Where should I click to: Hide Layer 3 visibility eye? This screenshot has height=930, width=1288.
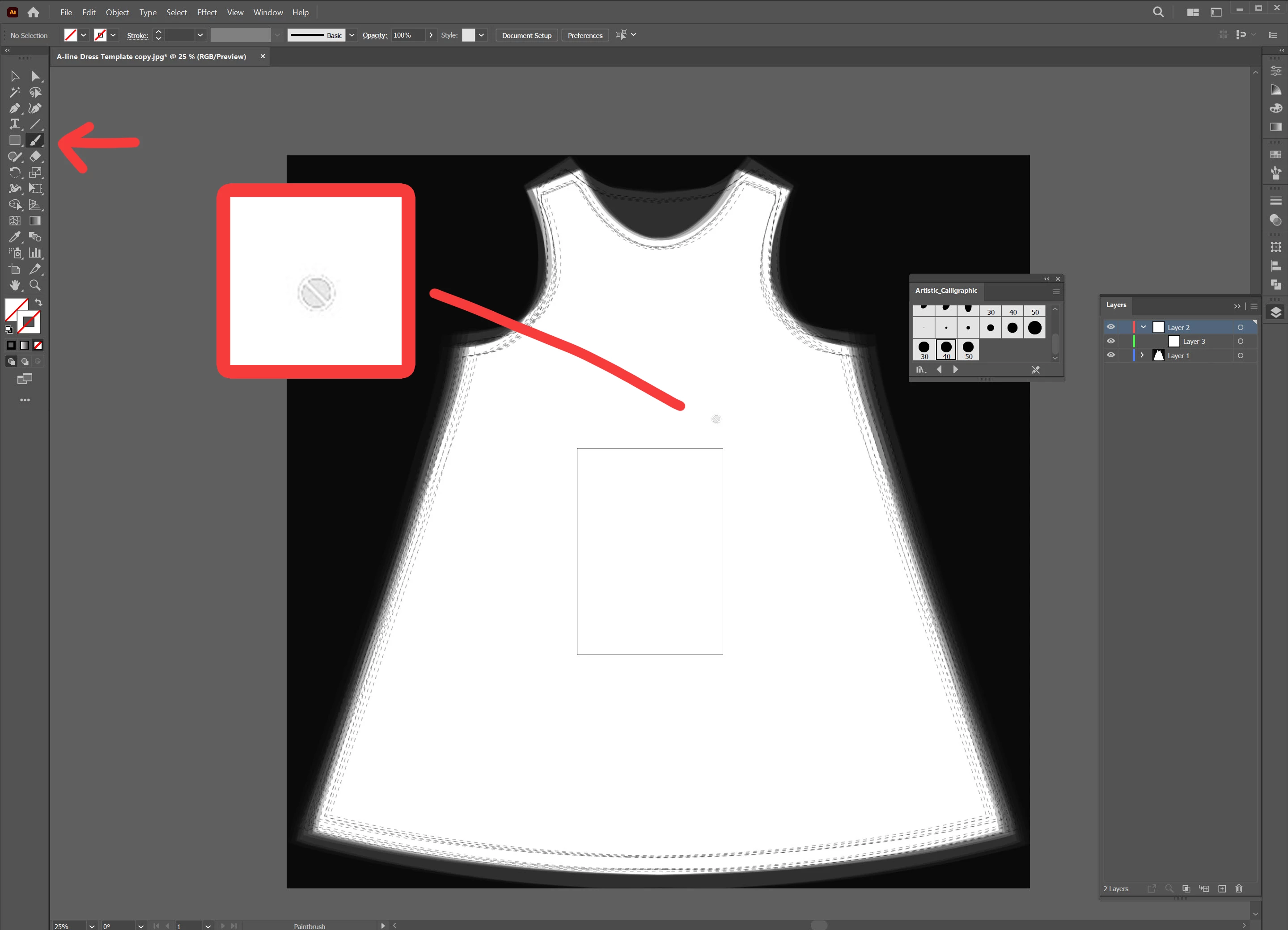coord(1111,341)
